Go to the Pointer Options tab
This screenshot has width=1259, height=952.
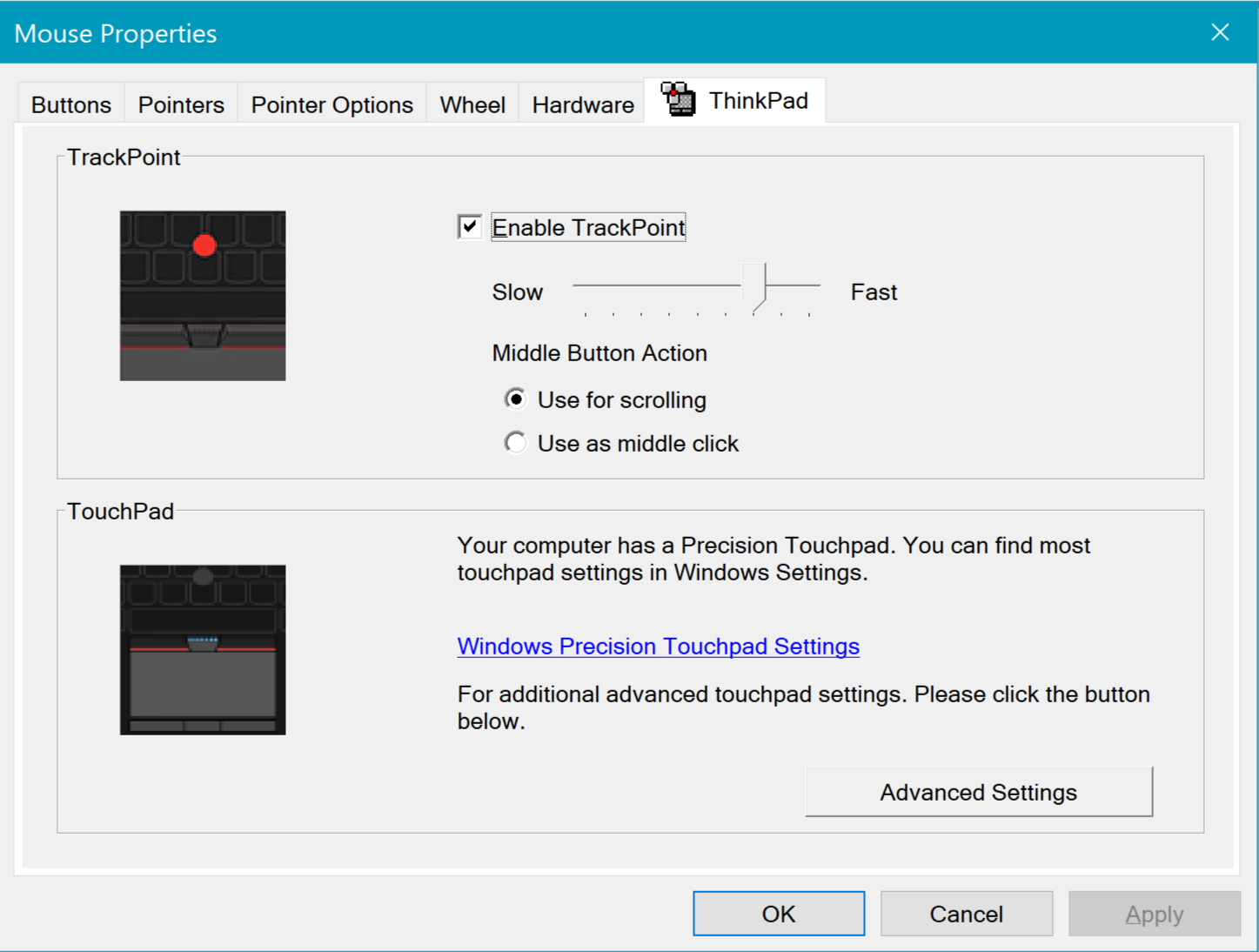tap(332, 105)
